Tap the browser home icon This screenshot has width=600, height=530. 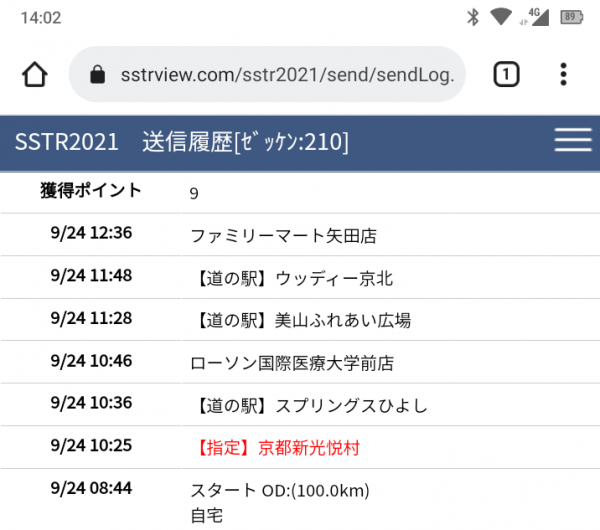tap(35, 75)
